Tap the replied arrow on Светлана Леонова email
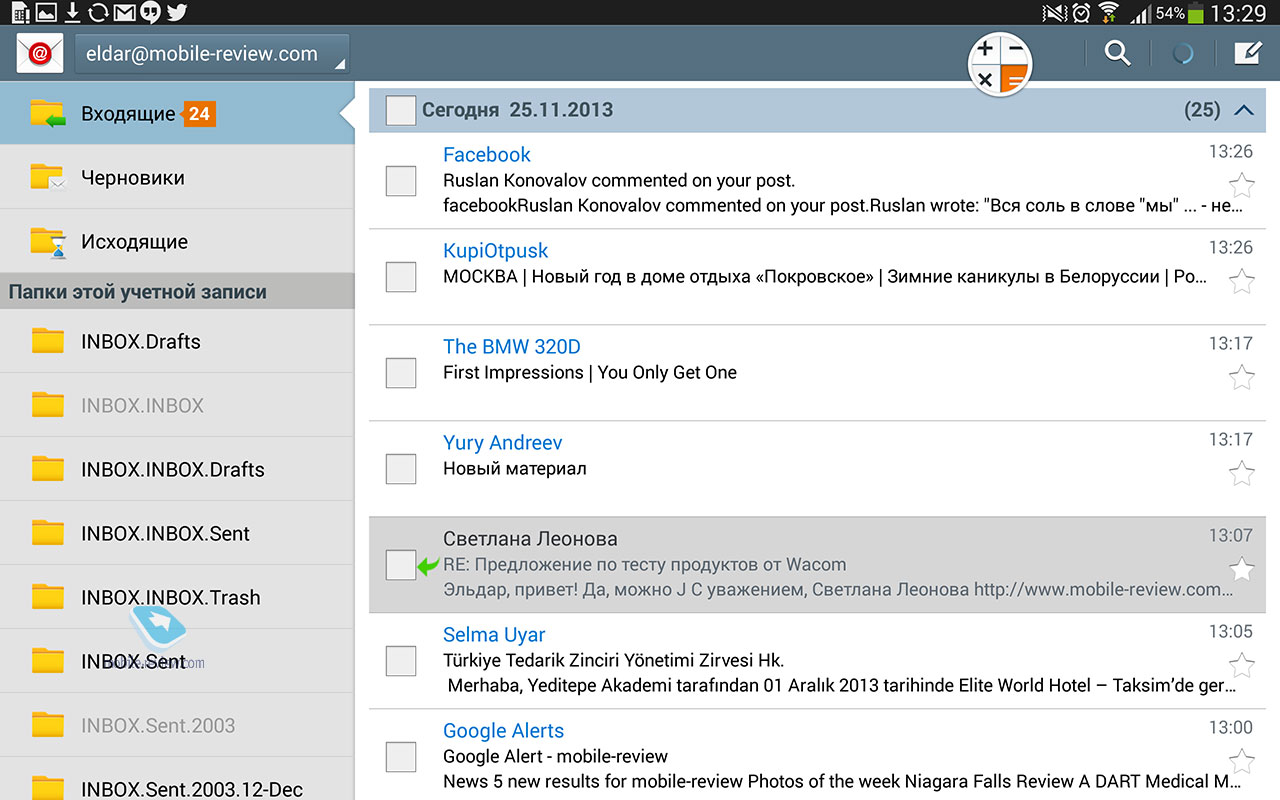Image resolution: width=1280 pixels, height=800 pixels. click(x=428, y=566)
